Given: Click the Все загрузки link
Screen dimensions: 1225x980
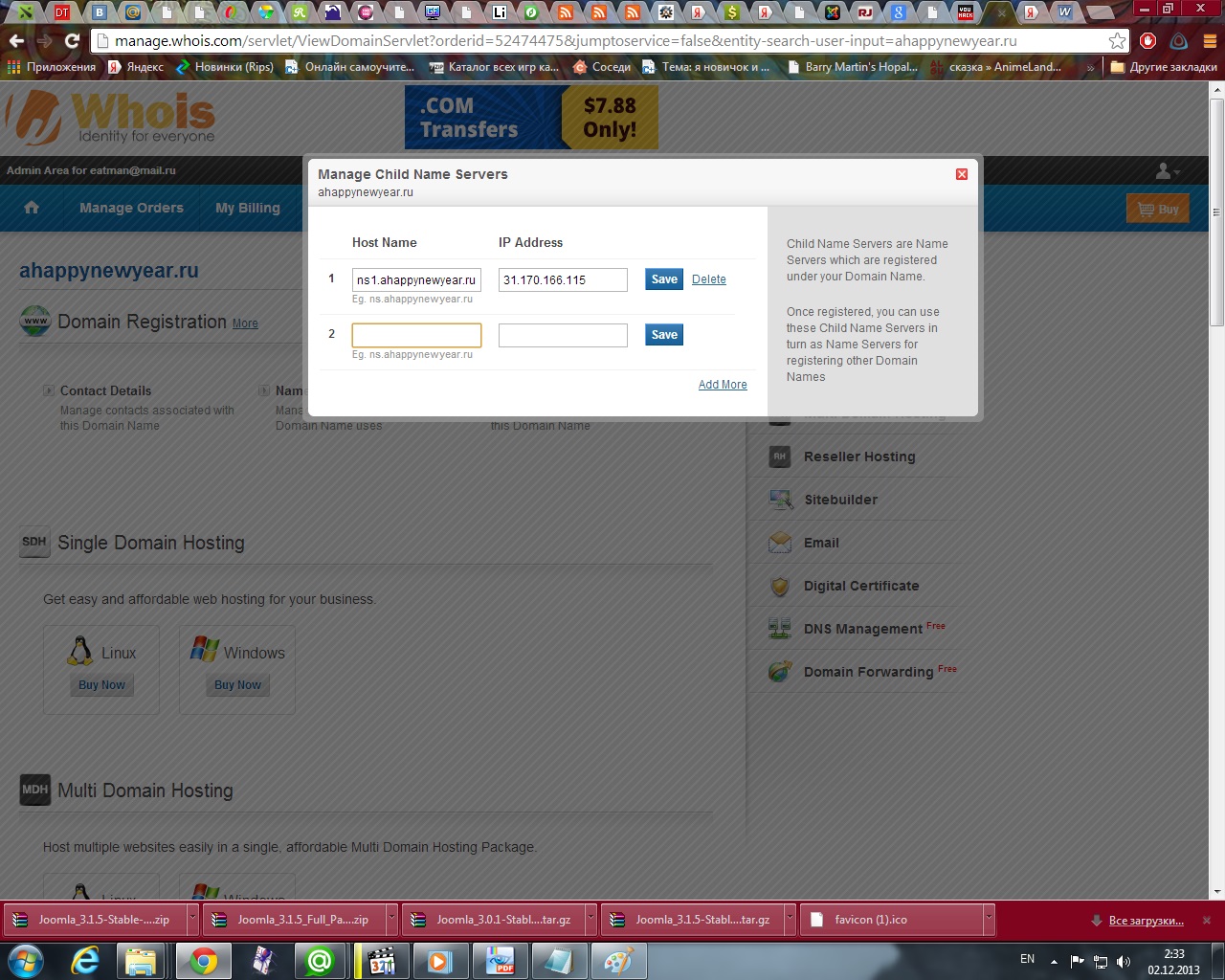Looking at the screenshot, I should tap(1146, 921).
